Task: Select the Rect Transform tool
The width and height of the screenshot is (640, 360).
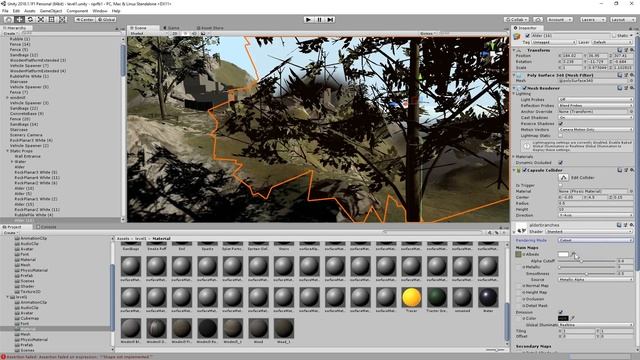Action: pos(51,19)
